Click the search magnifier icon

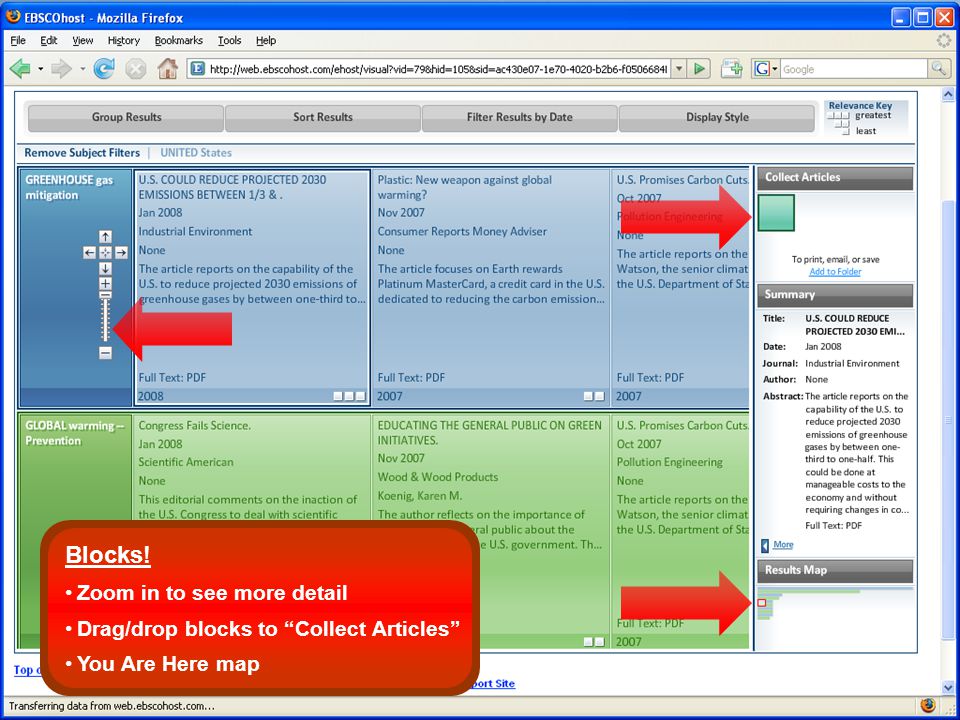point(937,69)
